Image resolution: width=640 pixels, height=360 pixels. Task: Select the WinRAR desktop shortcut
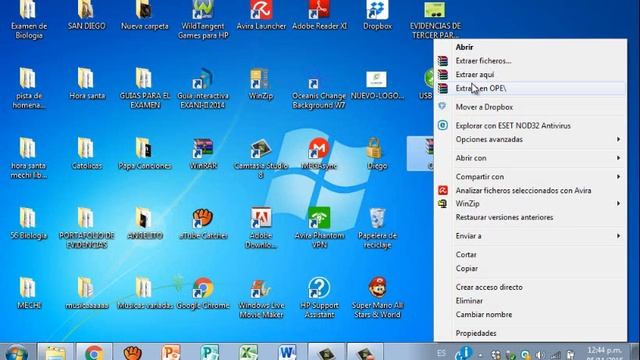click(203, 153)
